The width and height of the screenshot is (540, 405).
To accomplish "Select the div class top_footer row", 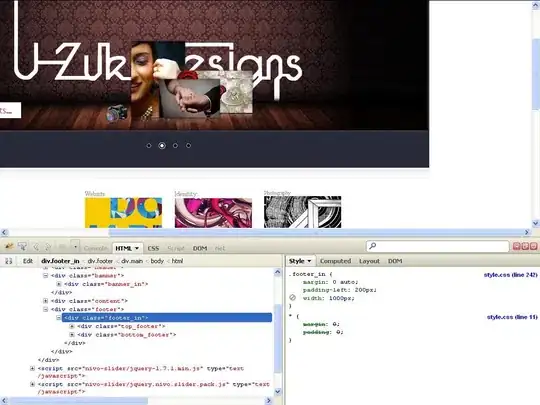I will (121, 326).
